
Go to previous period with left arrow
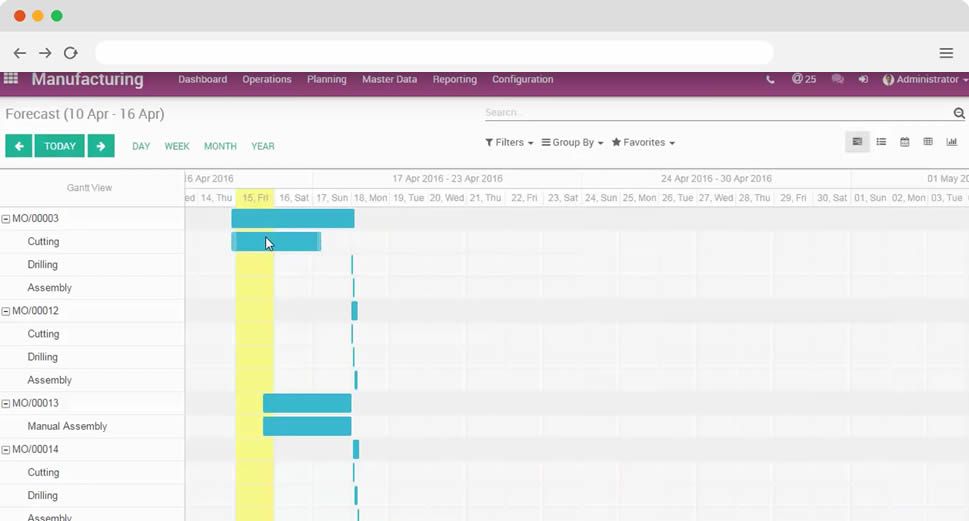(x=19, y=146)
